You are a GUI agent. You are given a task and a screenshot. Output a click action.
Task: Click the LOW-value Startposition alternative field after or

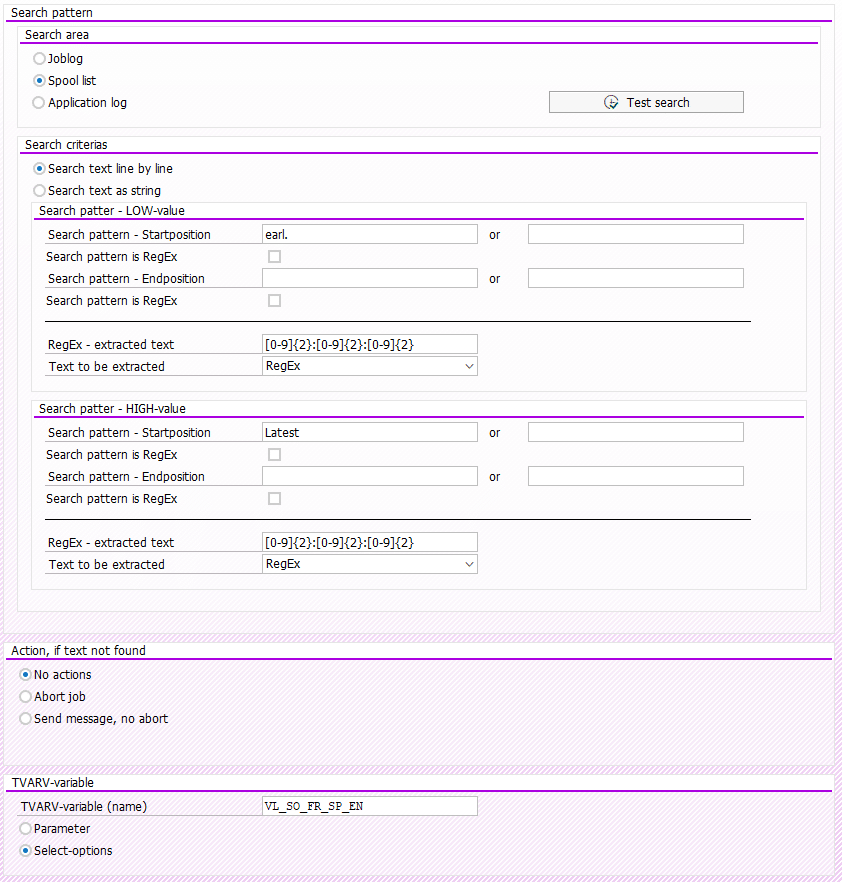coord(636,235)
